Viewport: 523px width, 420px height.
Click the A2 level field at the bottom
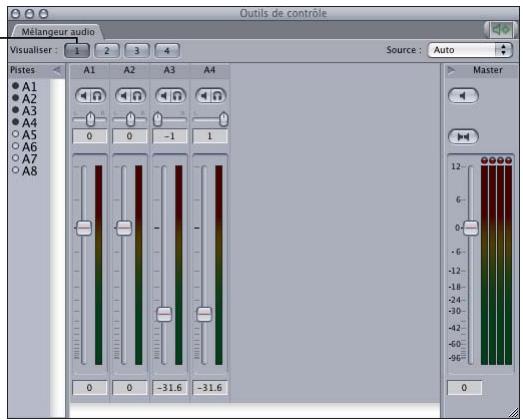pyautogui.click(x=130, y=388)
